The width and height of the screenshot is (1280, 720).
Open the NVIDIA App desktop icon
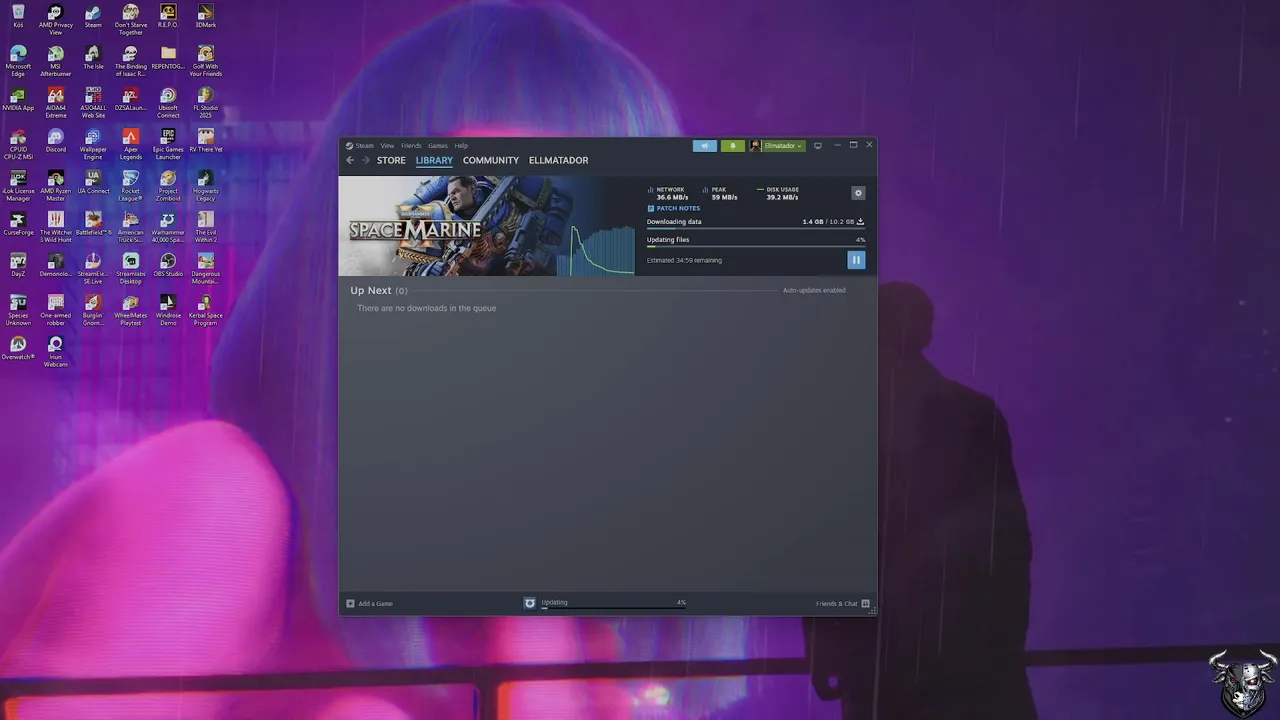[18, 99]
